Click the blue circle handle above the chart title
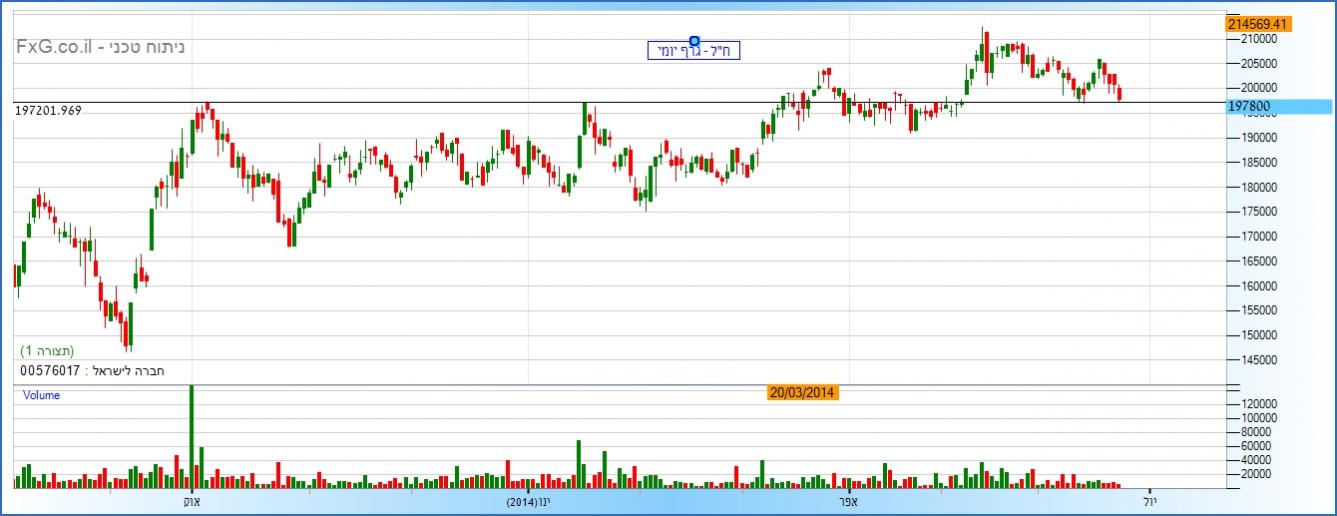The image size is (1337, 516). tap(694, 40)
